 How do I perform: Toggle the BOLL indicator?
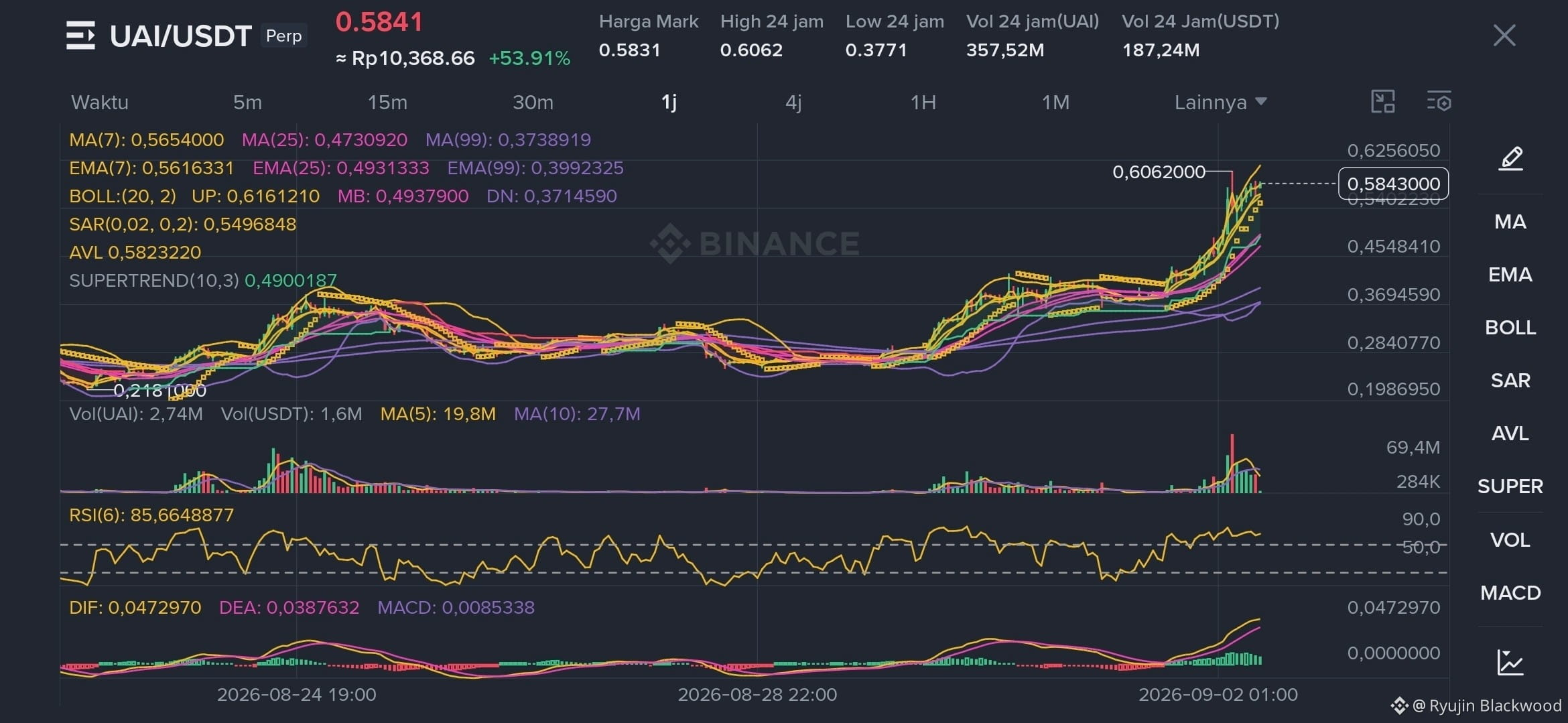click(1510, 328)
